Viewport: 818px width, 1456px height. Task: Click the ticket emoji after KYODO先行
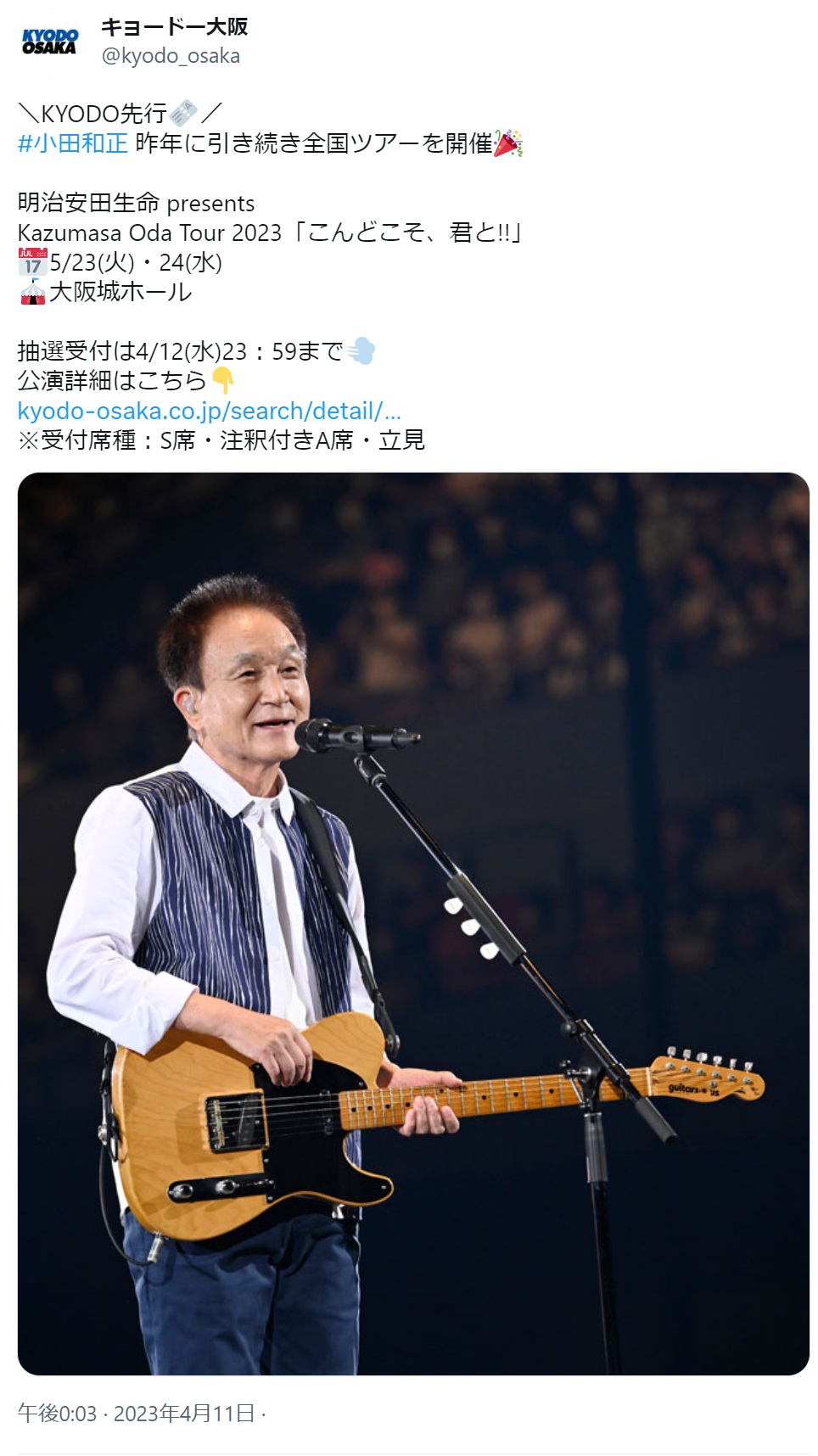[182, 113]
